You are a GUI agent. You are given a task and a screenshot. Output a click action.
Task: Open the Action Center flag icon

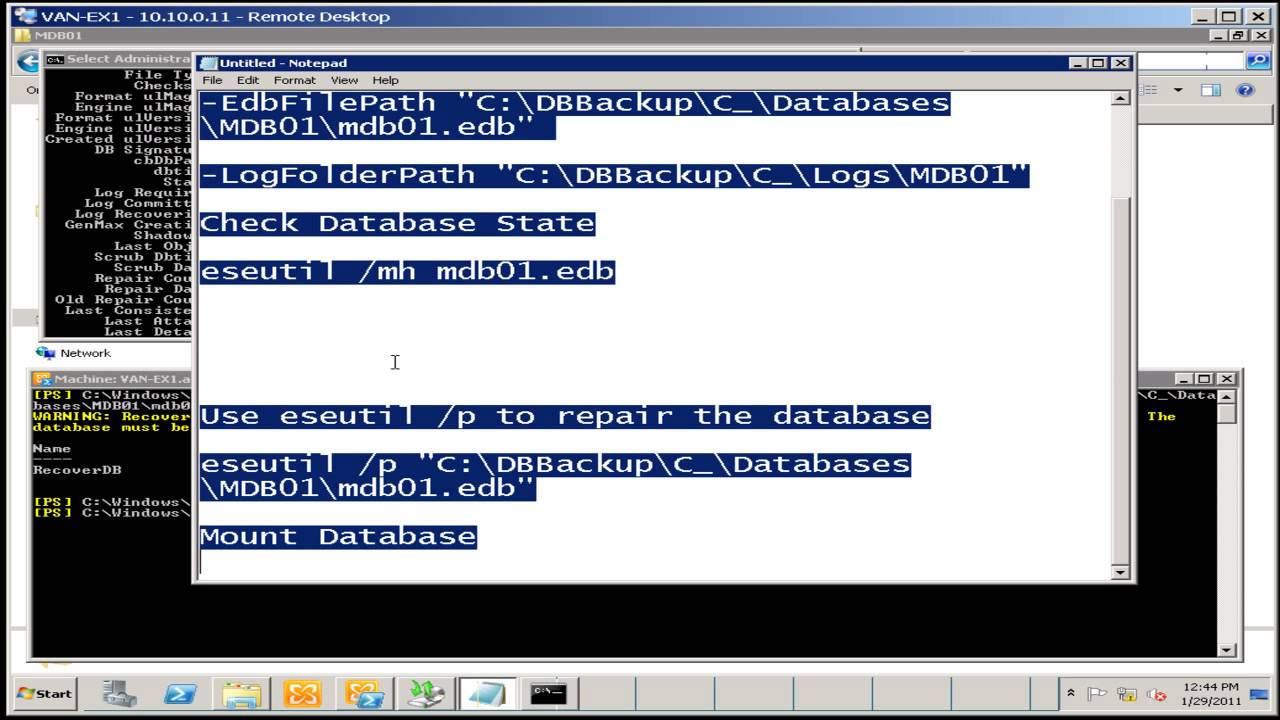[1097, 693]
